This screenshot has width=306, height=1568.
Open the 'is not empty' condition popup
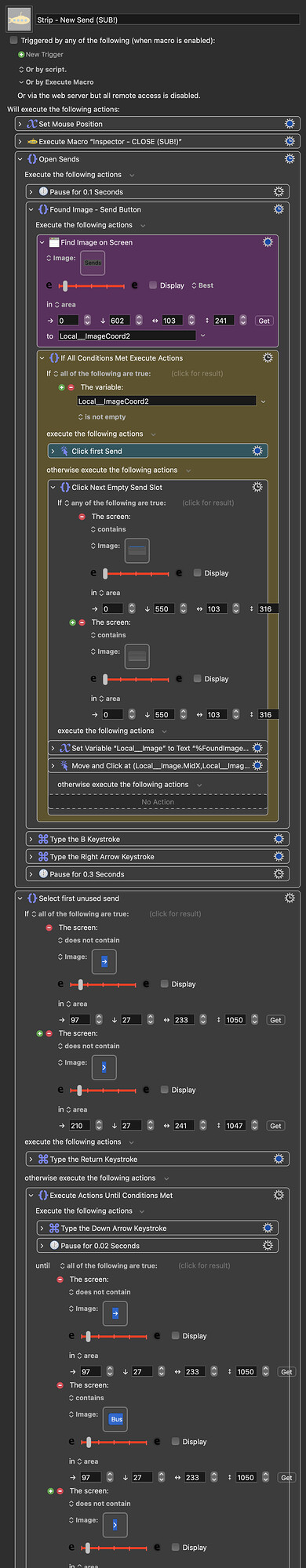[101, 417]
